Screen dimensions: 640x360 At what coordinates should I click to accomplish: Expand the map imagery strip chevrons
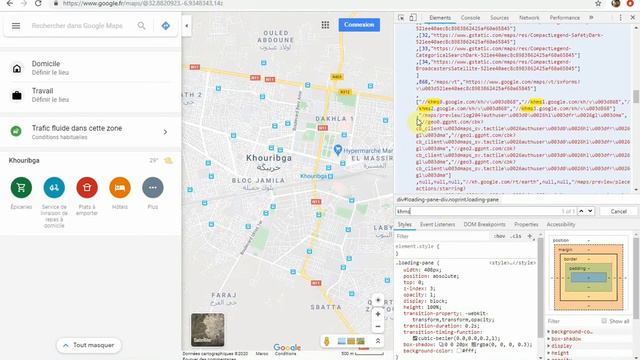[x=378, y=341]
